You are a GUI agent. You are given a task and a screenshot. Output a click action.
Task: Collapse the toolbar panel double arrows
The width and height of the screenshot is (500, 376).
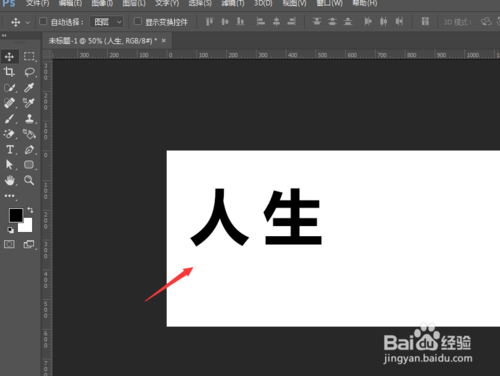coord(4,36)
